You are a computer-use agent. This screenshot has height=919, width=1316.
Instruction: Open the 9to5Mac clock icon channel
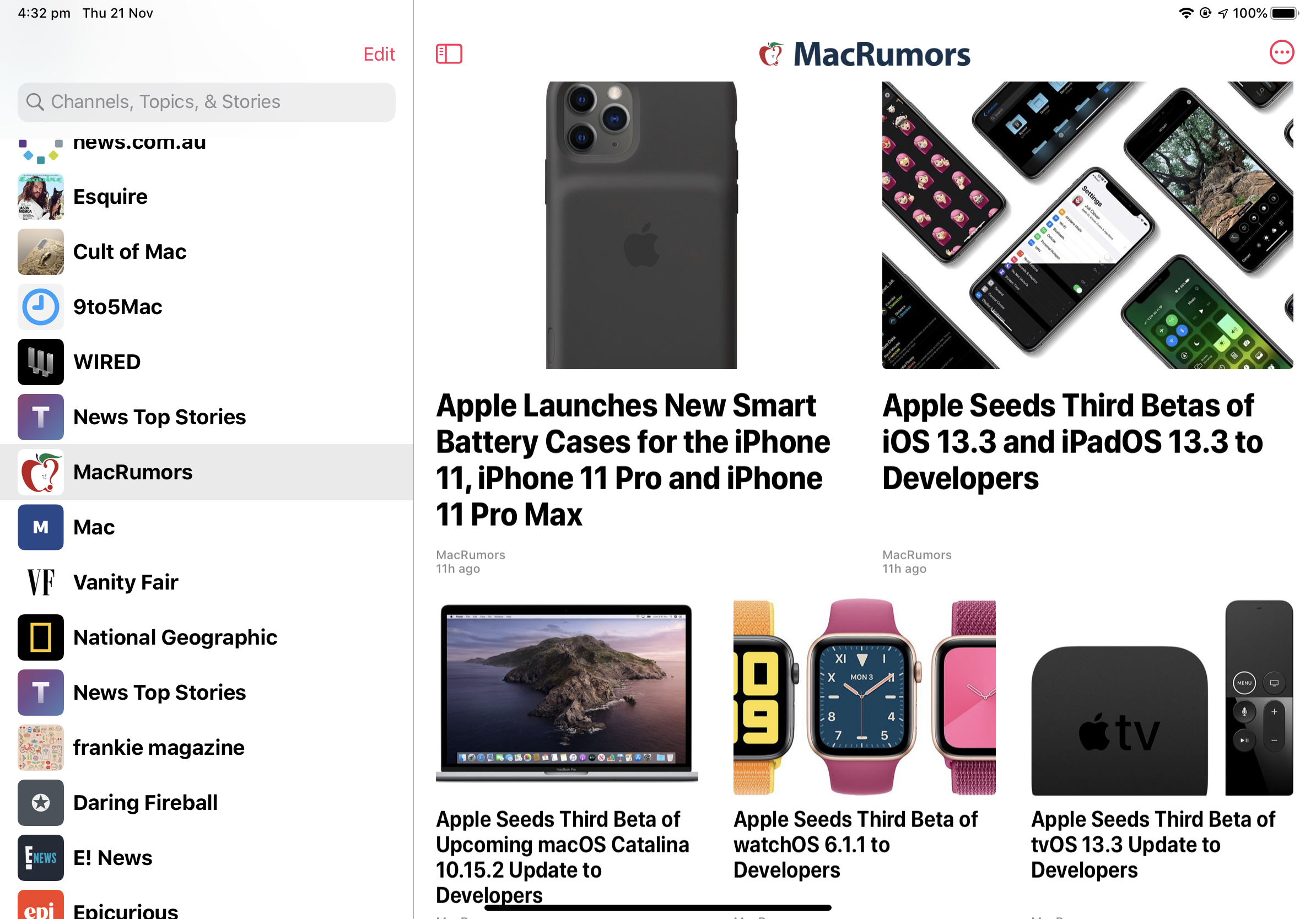point(40,306)
